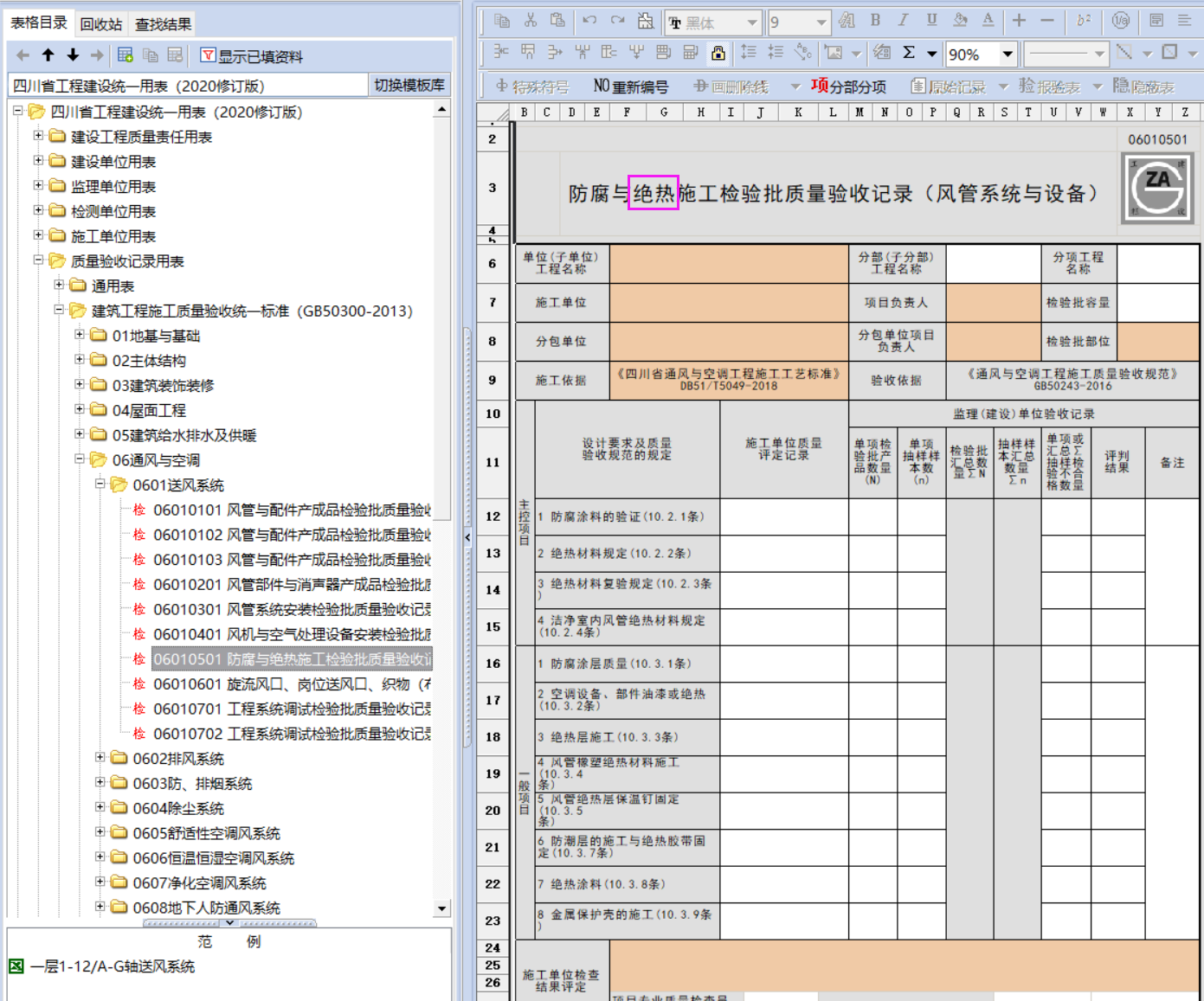The width and height of the screenshot is (1204, 1001).
Task: Click the 原始记录 button
Action: [x=948, y=87]
